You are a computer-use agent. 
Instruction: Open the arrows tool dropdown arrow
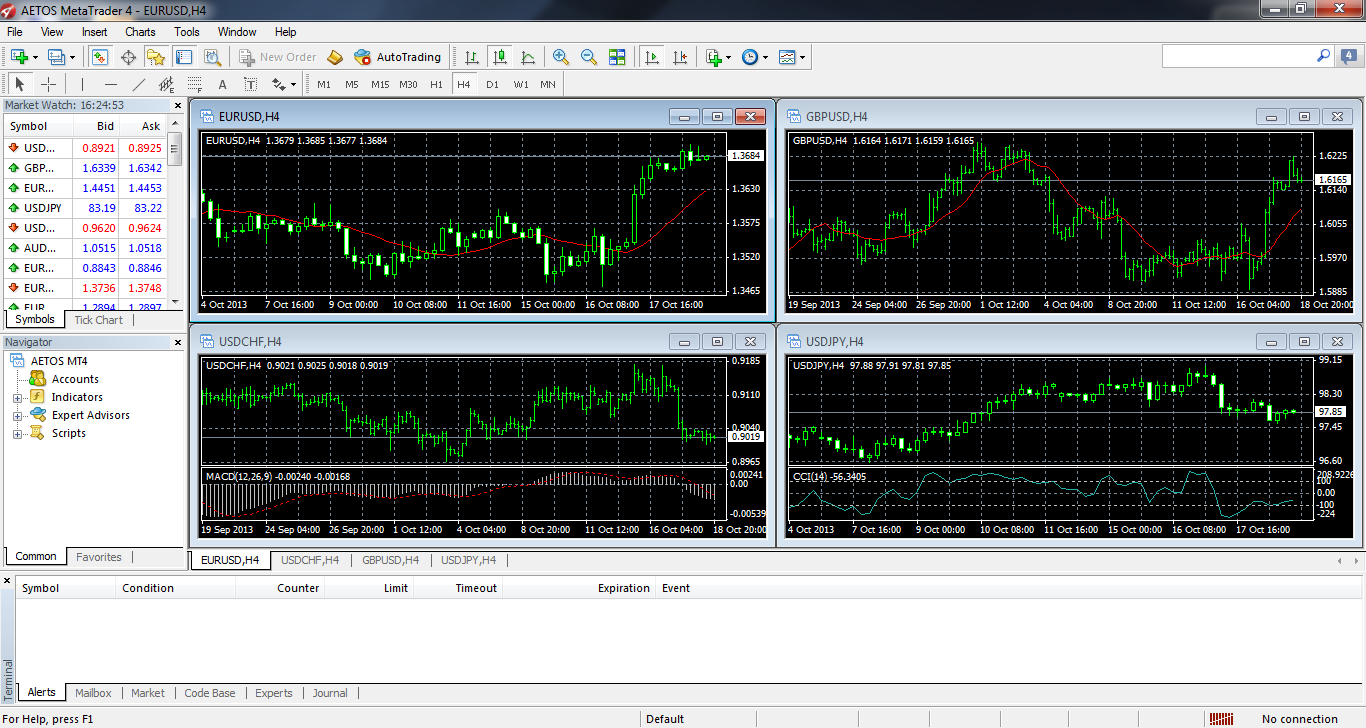(293, 84)
